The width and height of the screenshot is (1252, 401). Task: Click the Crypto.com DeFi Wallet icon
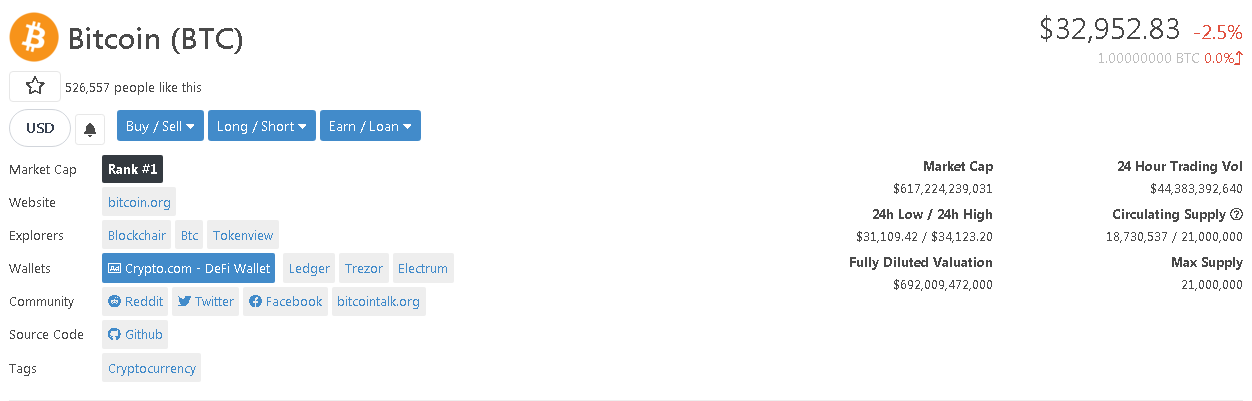(x=115, y=268)
